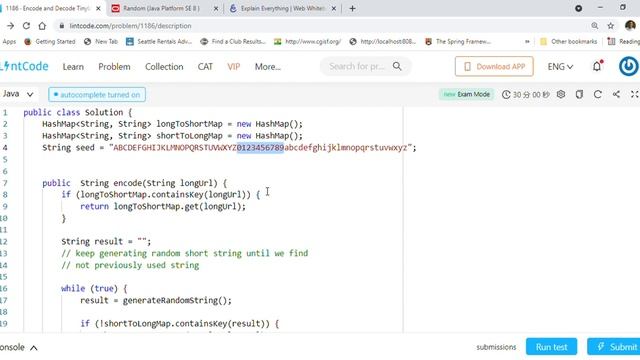Toggle fullscreen editor mode

pos(634,94)
